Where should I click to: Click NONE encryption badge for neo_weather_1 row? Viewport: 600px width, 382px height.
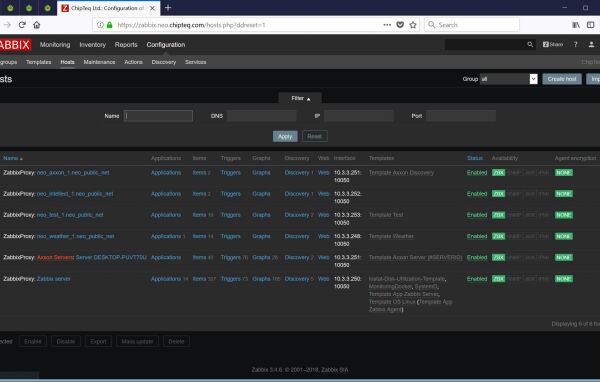(564, 237)
